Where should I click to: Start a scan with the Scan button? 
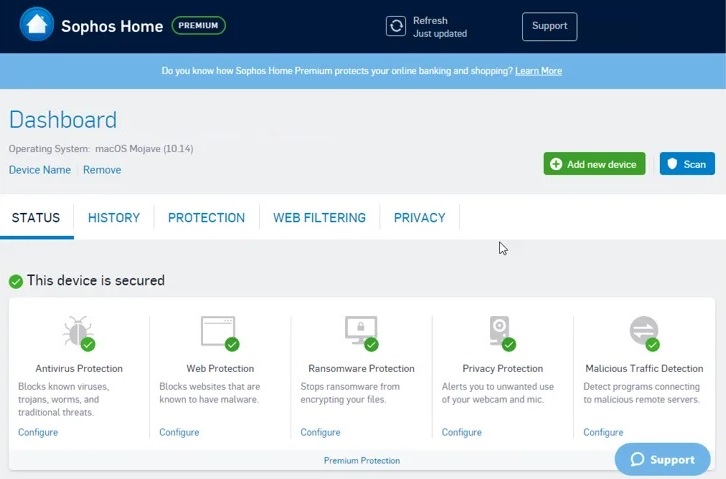click(x=687, y=164)
